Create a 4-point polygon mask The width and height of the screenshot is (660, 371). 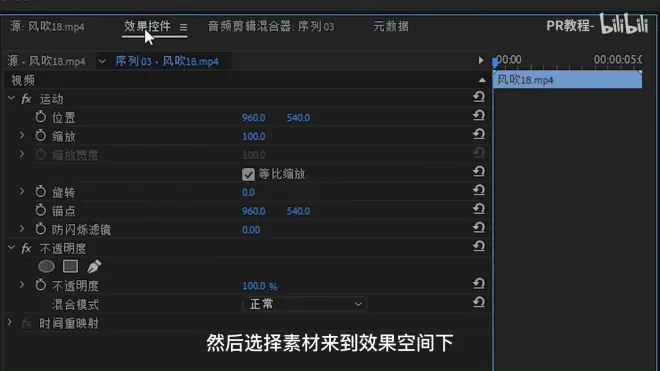70,267
